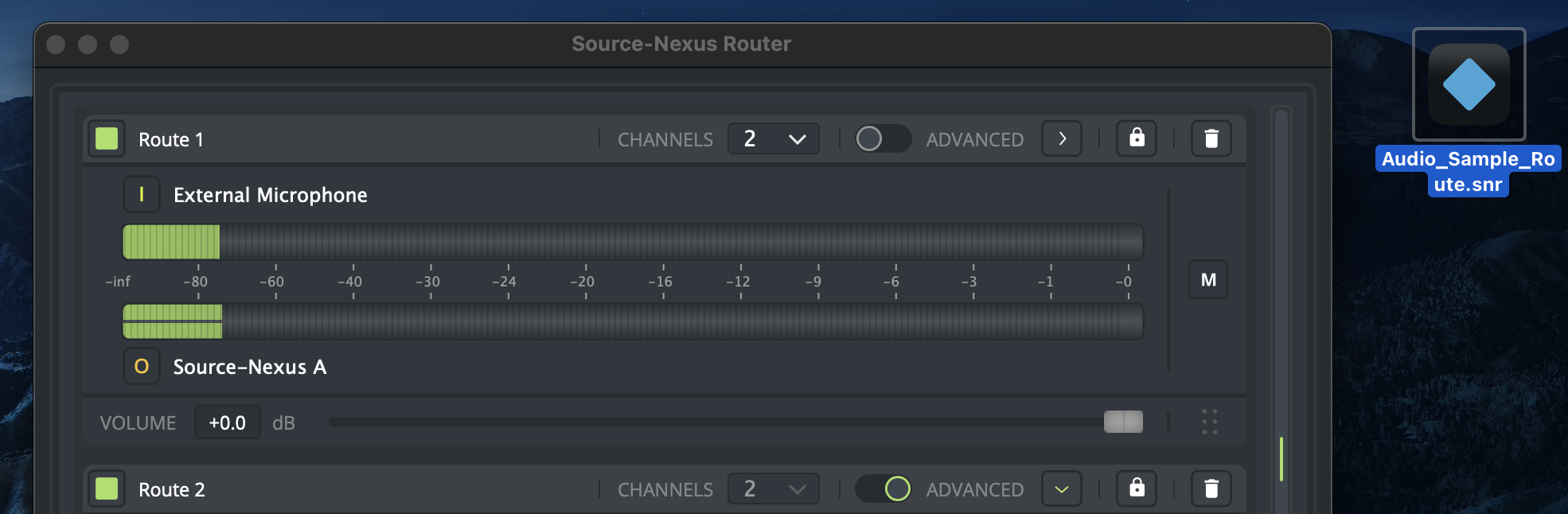Click the output 'O' icon for Source-Nexus A
This screenshot has width=1568, height=514.
click(x=142, y=366)
